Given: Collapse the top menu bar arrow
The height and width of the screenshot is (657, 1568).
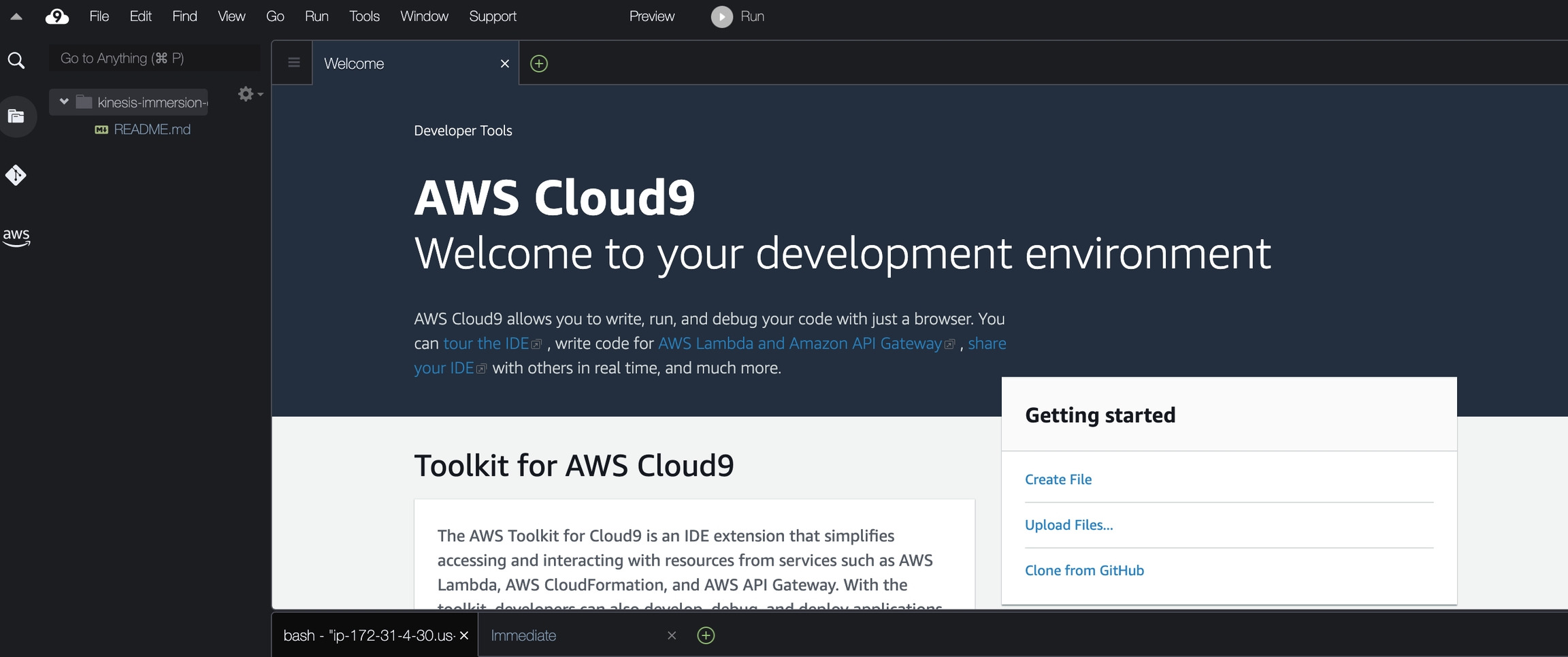Looking at the screenshot, I should (16, 16).
